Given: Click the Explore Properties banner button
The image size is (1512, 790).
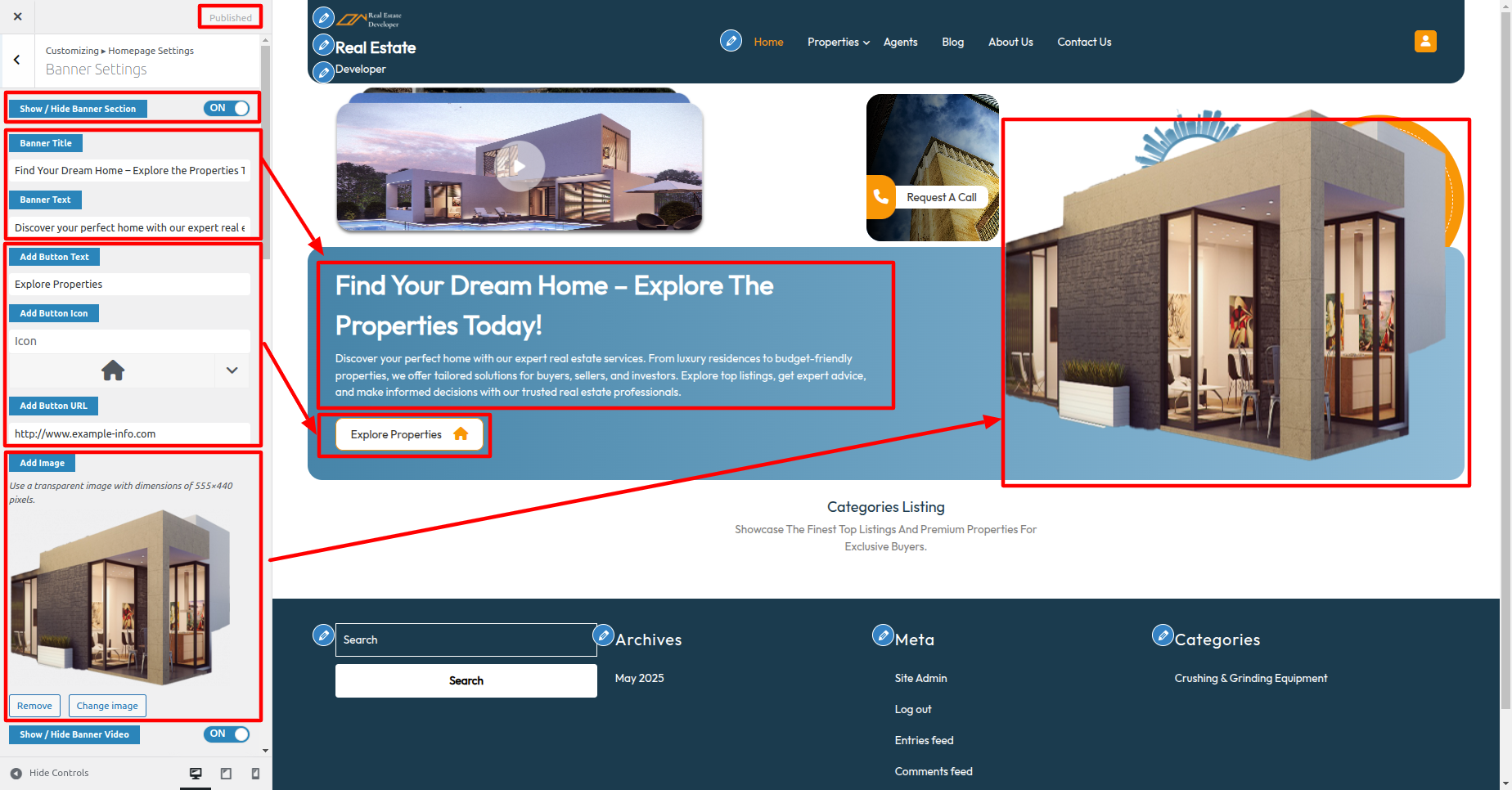Looking at the screenshot, I should 409,434.
